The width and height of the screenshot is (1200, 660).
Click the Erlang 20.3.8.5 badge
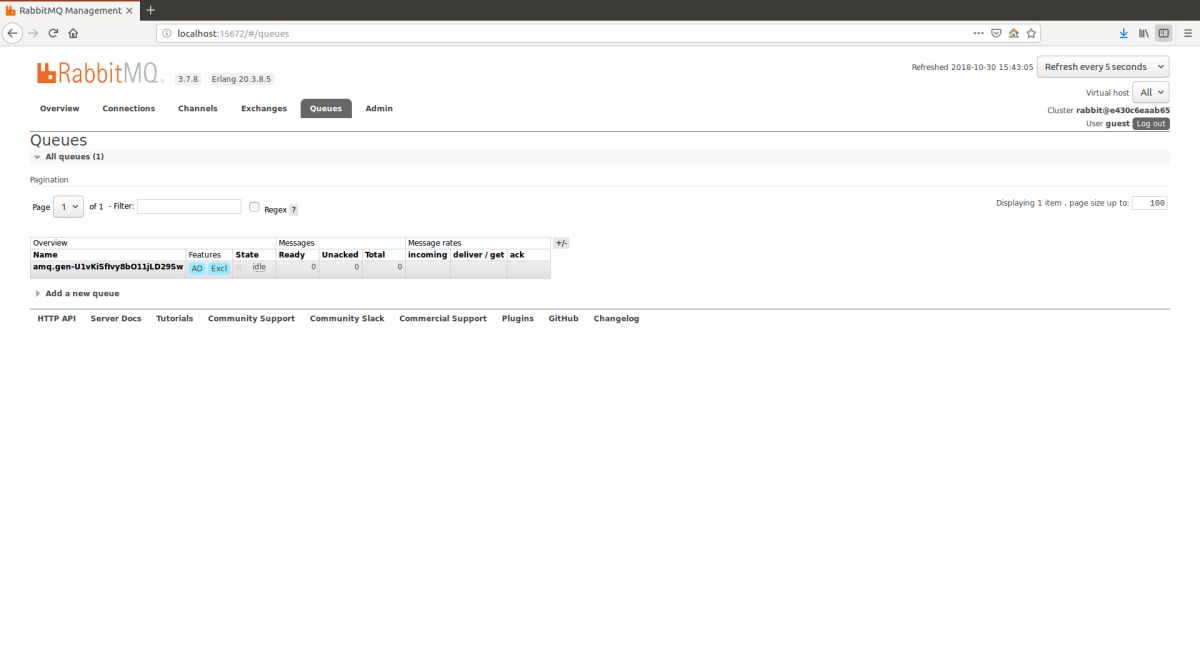pyautogui.click(x=241, y=79)
